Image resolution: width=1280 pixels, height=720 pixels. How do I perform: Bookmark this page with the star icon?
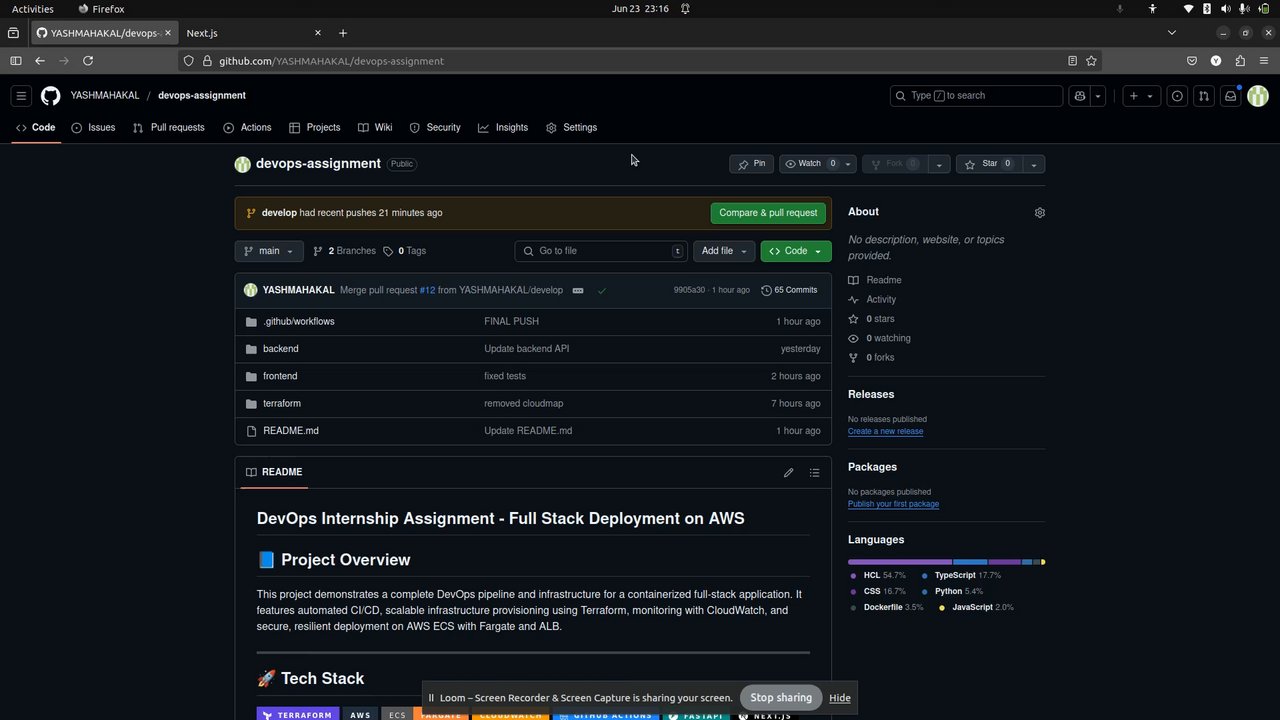coord(1091,61)
